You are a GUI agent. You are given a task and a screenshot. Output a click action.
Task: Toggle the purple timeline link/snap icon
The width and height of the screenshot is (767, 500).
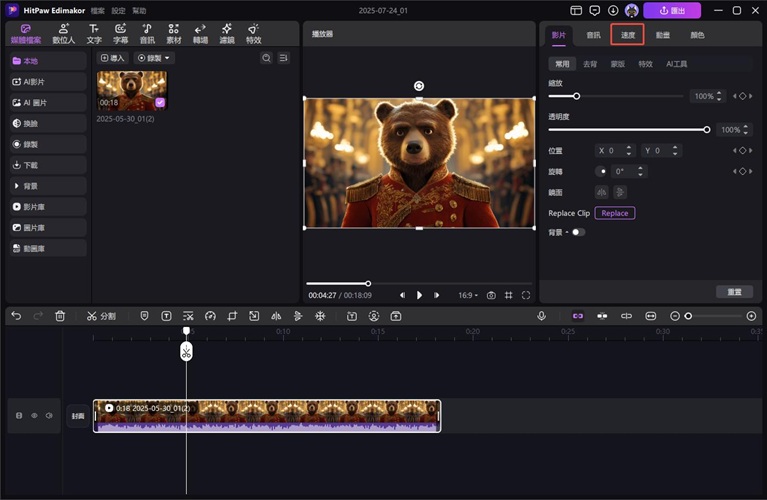click(578, 316)
